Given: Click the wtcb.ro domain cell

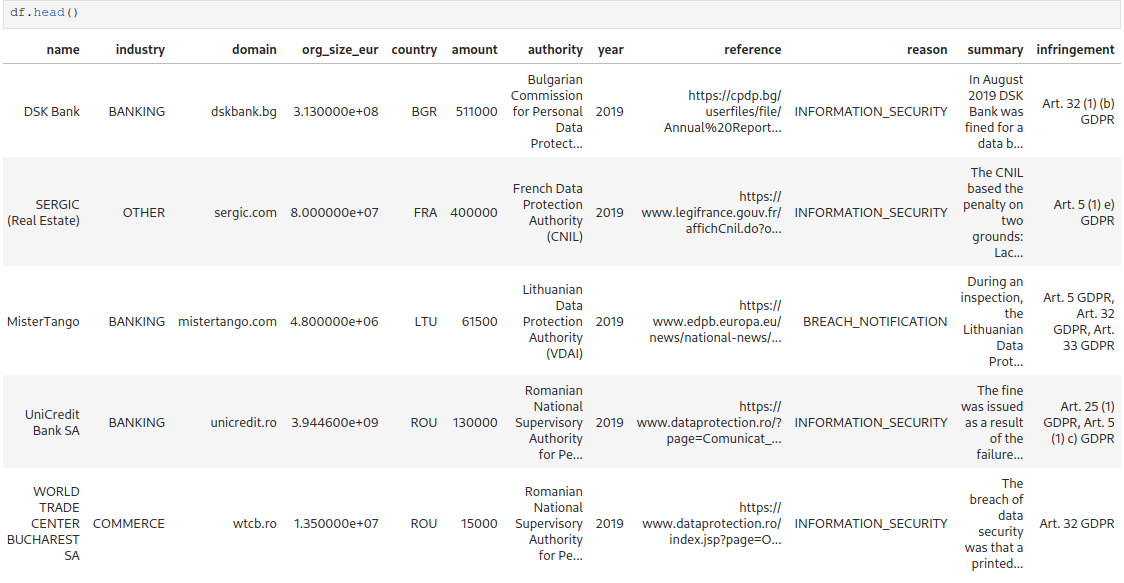Looking at the screenshot, I should click(254, 524).
